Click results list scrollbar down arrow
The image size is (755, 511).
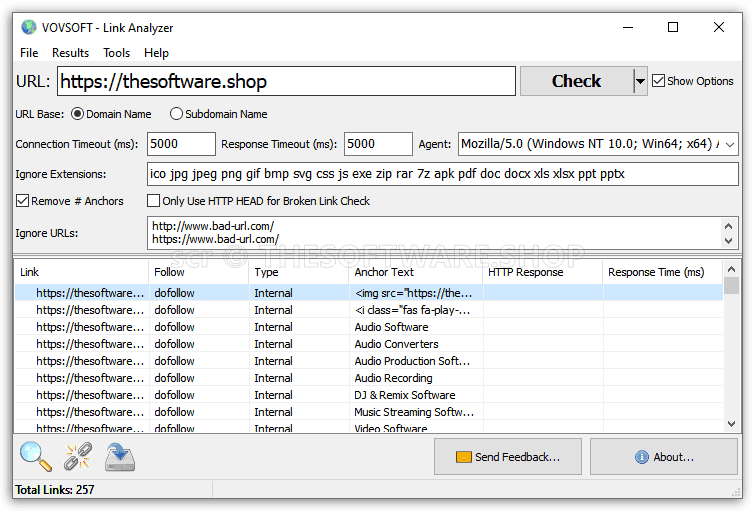(x=731, y=424)
